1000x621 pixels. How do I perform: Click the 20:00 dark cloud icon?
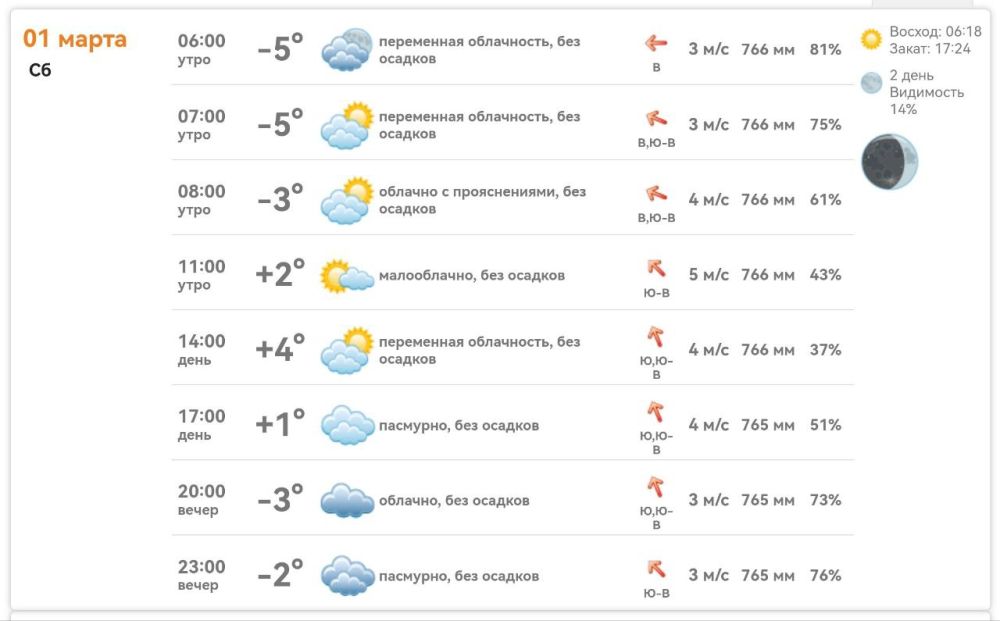[x=347, y=500]
